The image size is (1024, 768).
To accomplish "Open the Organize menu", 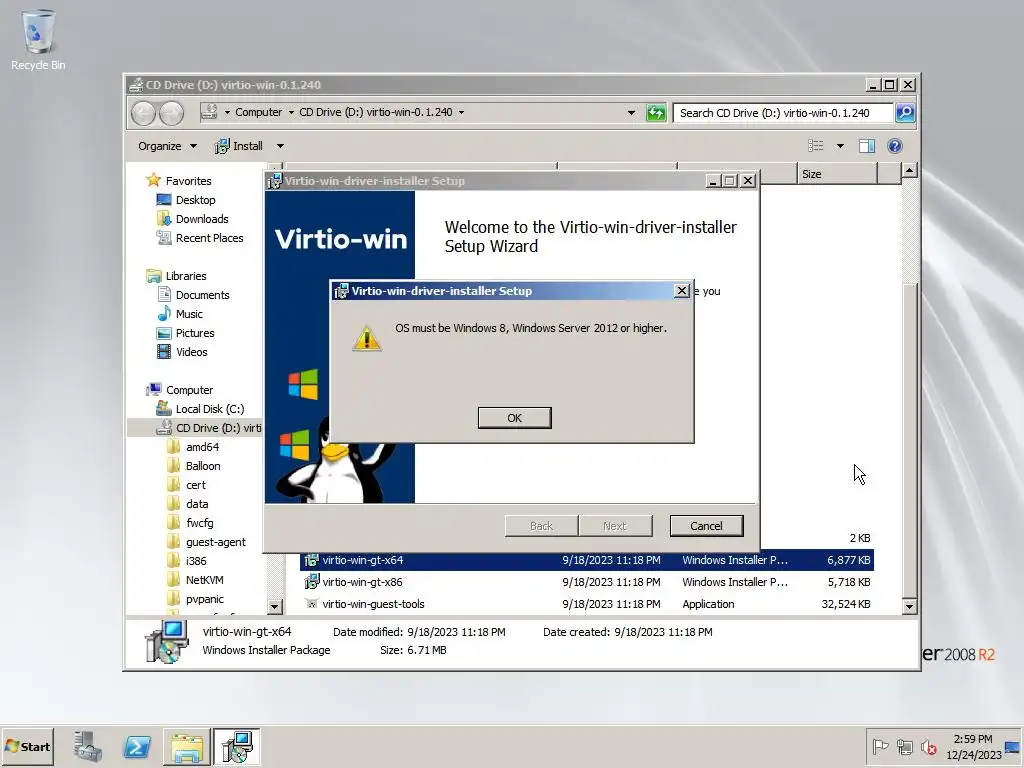I will [167, 146].
